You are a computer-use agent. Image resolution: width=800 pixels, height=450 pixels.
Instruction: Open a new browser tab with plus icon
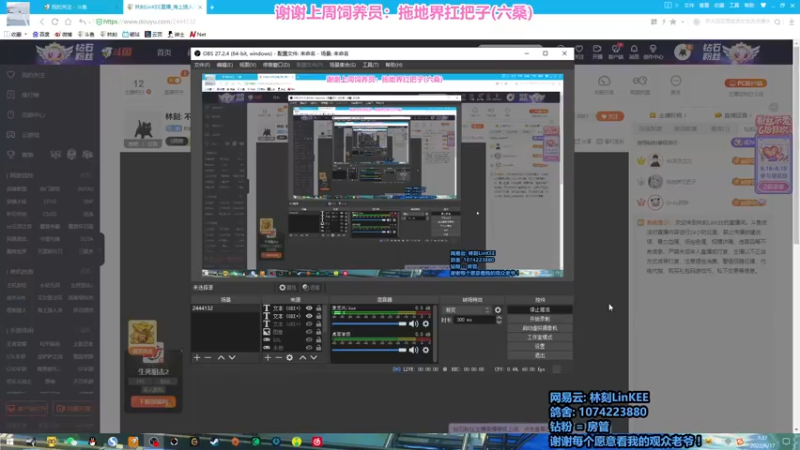(212, 7)
